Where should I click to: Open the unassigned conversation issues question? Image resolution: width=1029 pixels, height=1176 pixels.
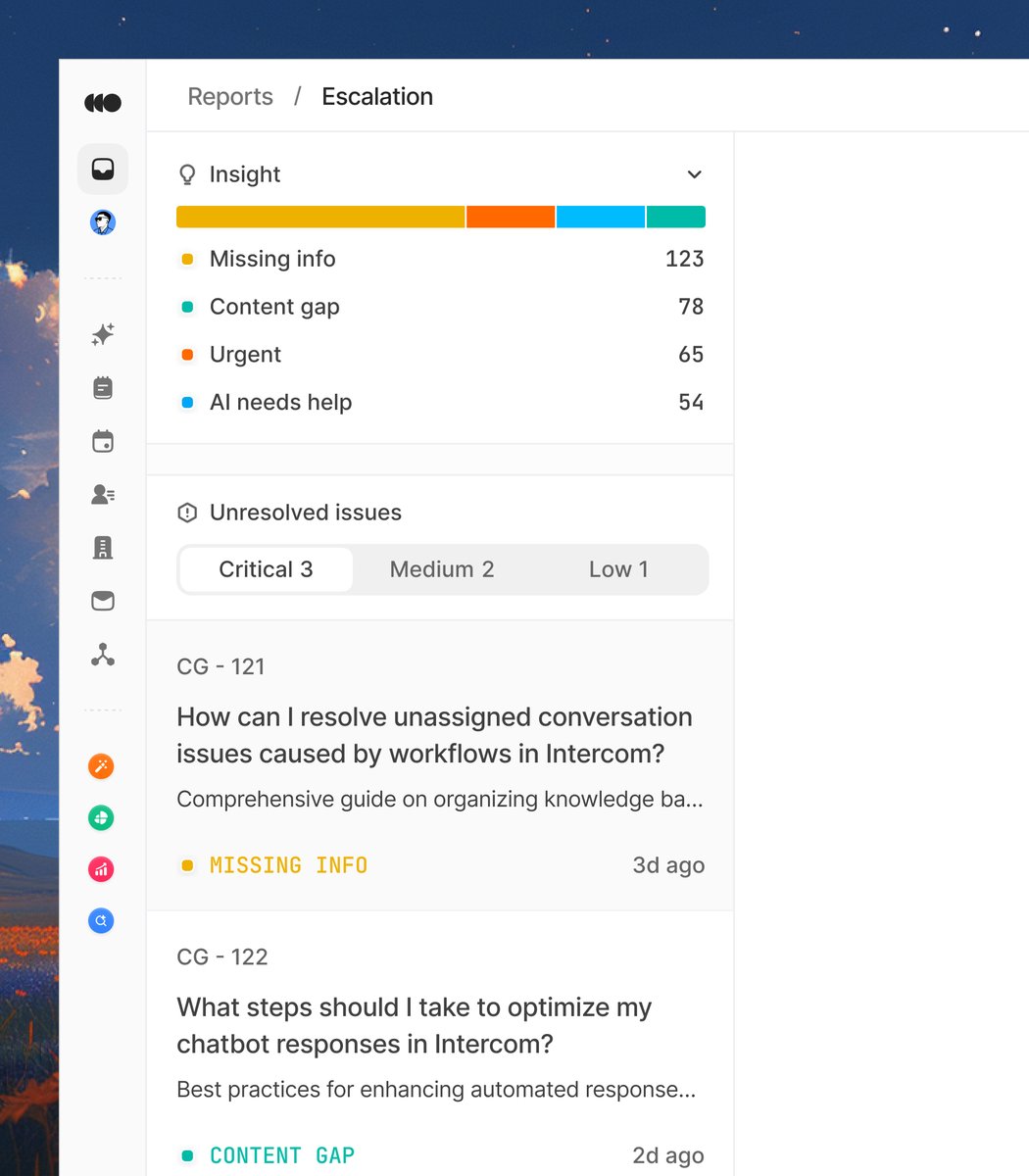pos(435,735)
